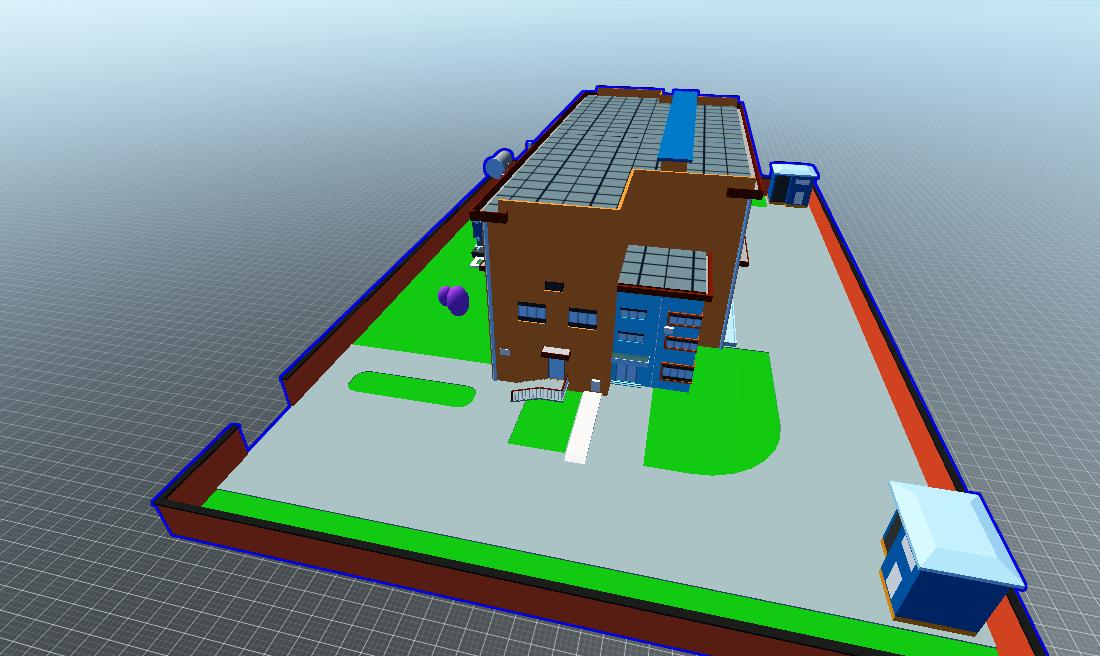
Task: Select the purple tree on the lawn
Action: (x=454, y=299)
